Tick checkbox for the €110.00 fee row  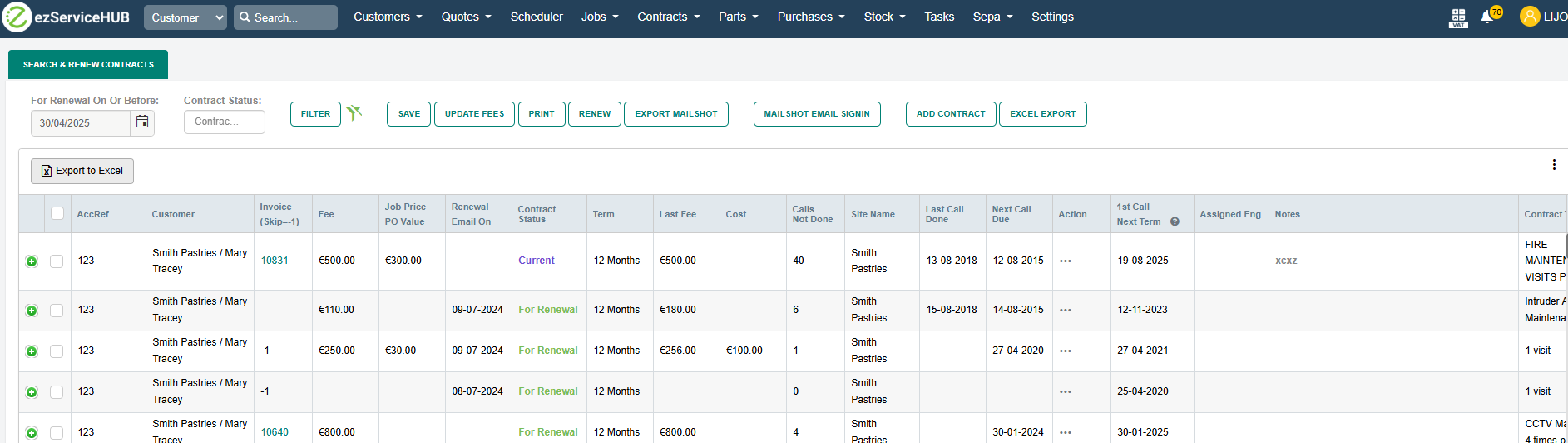point(57,311)
